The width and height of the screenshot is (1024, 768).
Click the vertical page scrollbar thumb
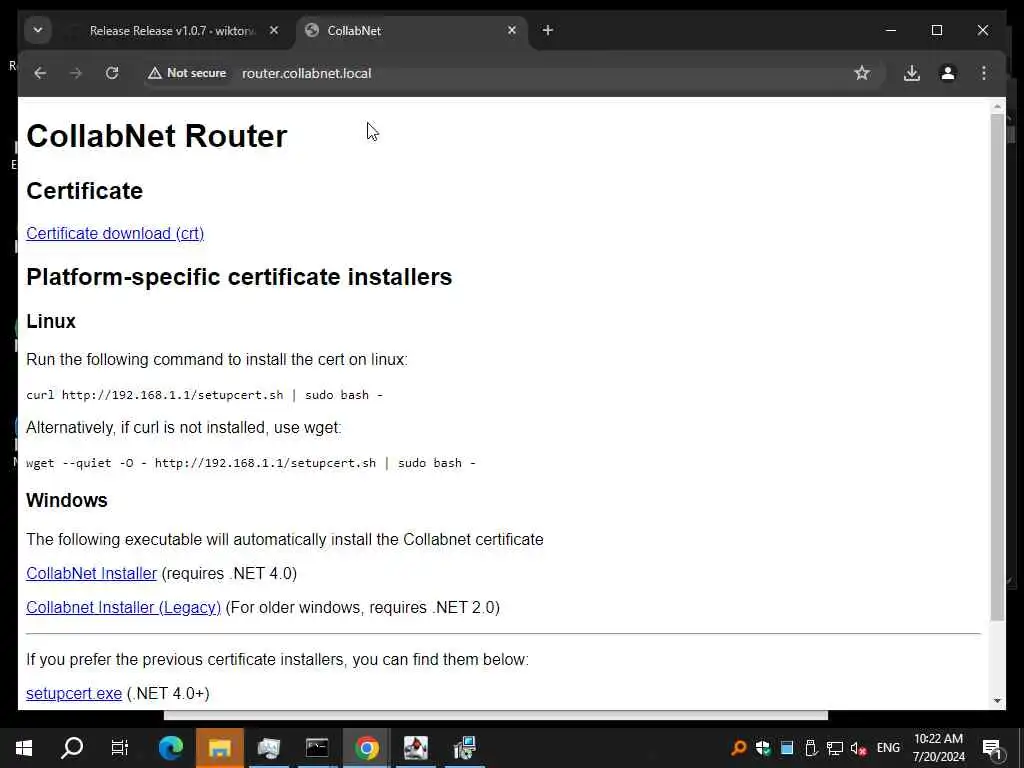[997, 367]
